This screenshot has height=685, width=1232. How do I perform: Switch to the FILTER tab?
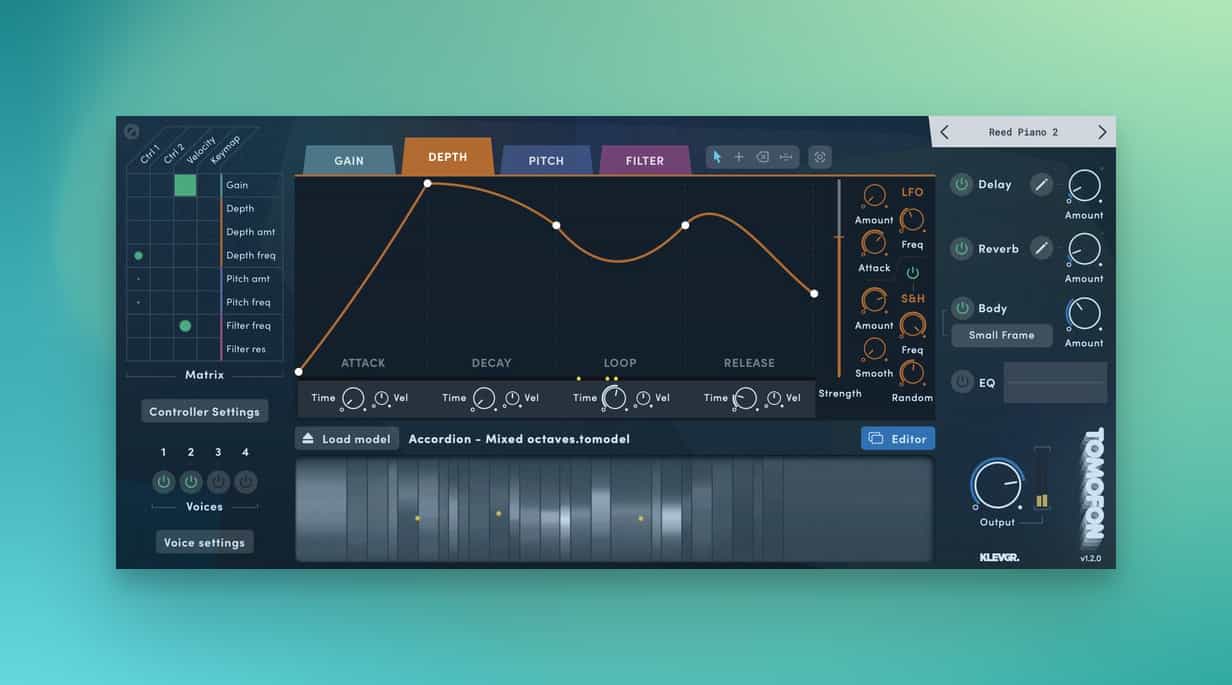645,160
